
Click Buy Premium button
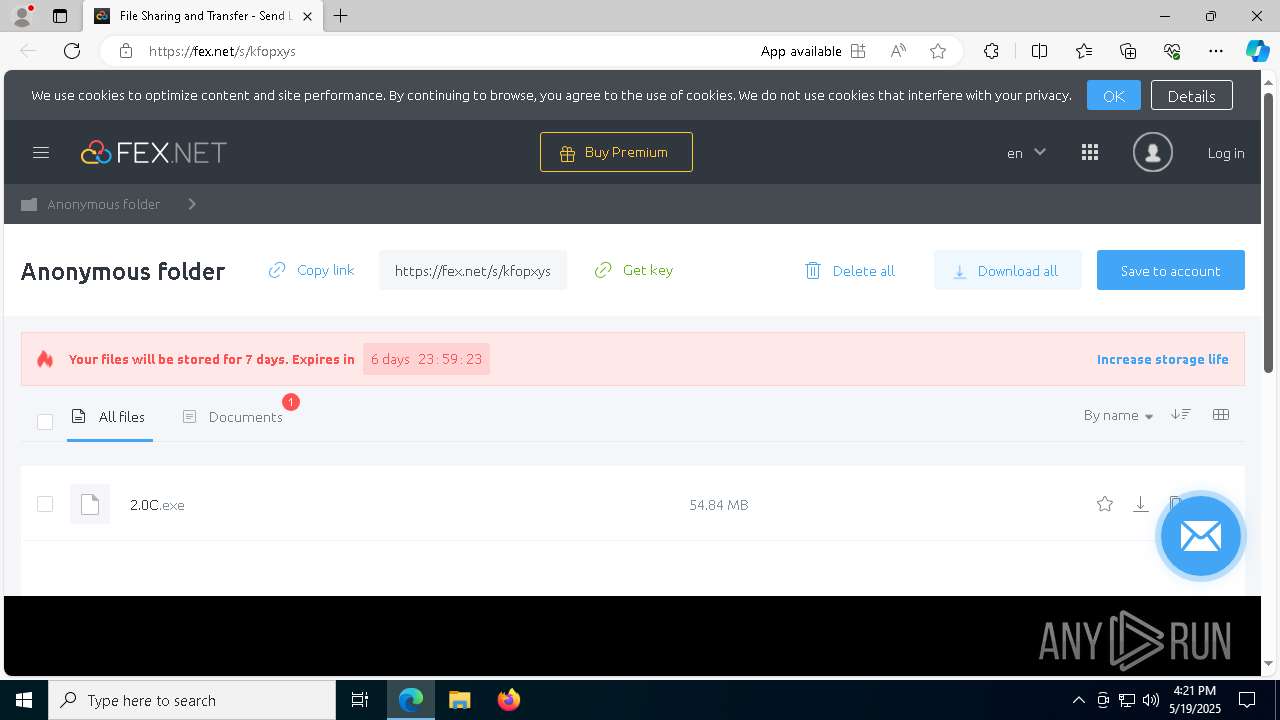(x=616, y=152)
